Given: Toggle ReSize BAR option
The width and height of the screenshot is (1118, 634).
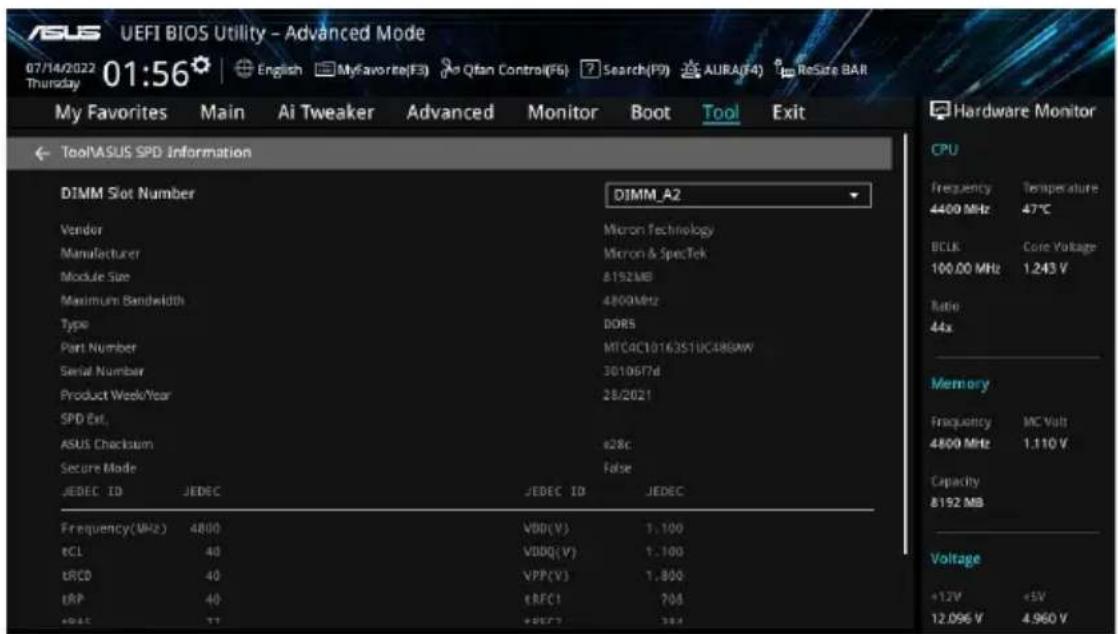Looking at the screenshot, I should click(x=821, y=70).
